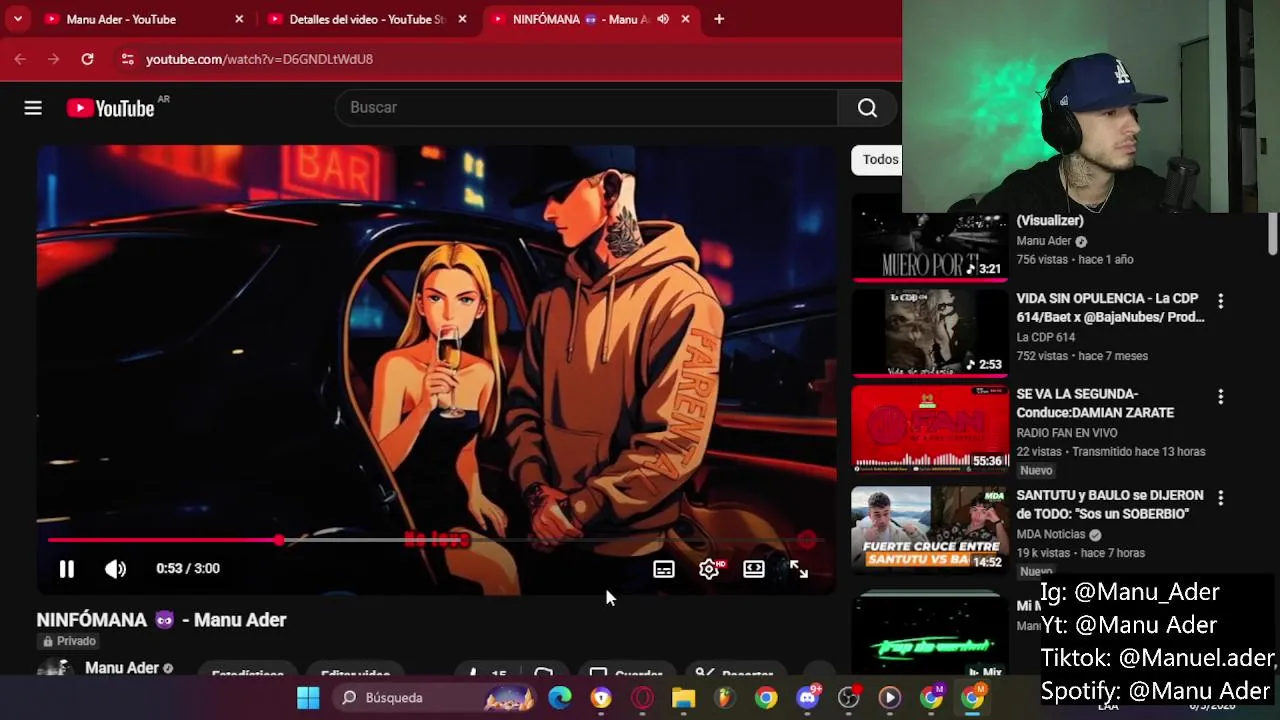The height and width of the screenshot is (720, 1280).
Task: Open Opera browser from taskbar
Action: point(642,698)
